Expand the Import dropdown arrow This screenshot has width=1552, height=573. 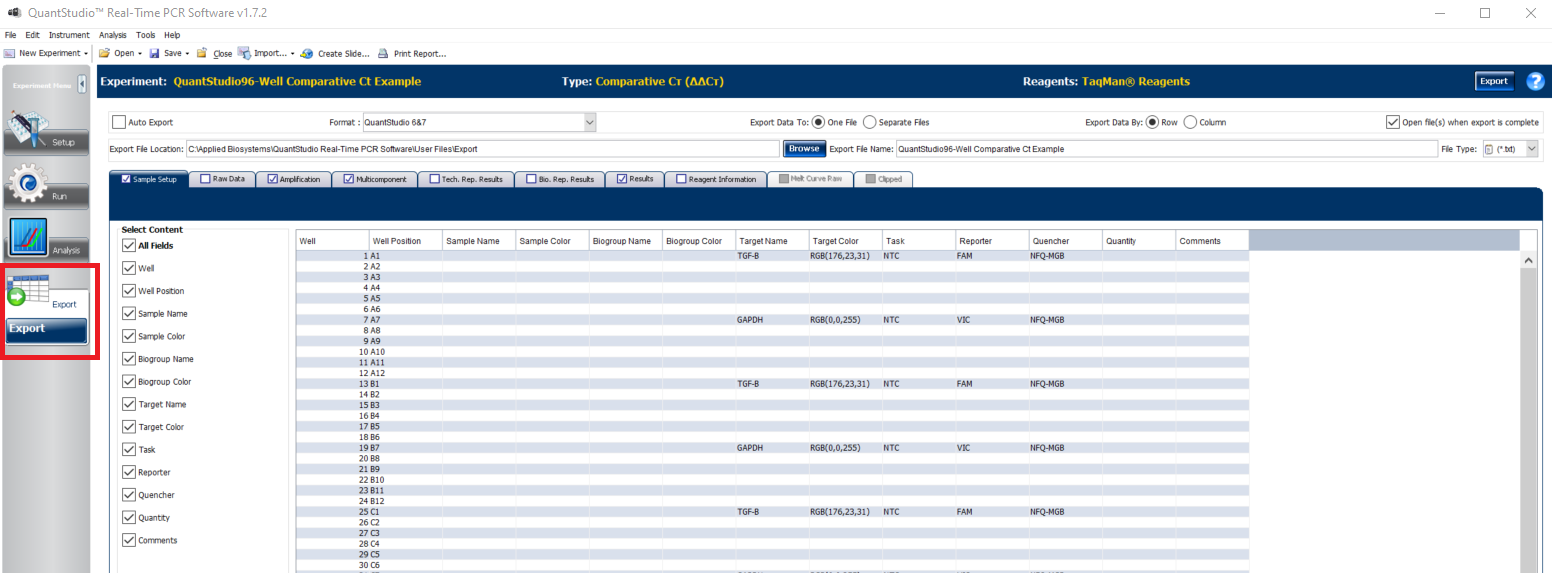click(x=292, y=53)
